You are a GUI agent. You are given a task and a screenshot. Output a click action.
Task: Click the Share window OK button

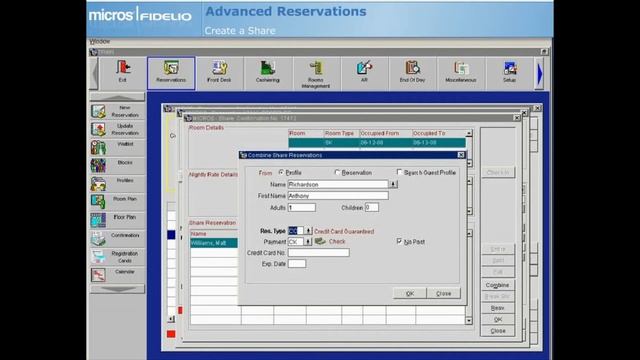tap(498, 320)
